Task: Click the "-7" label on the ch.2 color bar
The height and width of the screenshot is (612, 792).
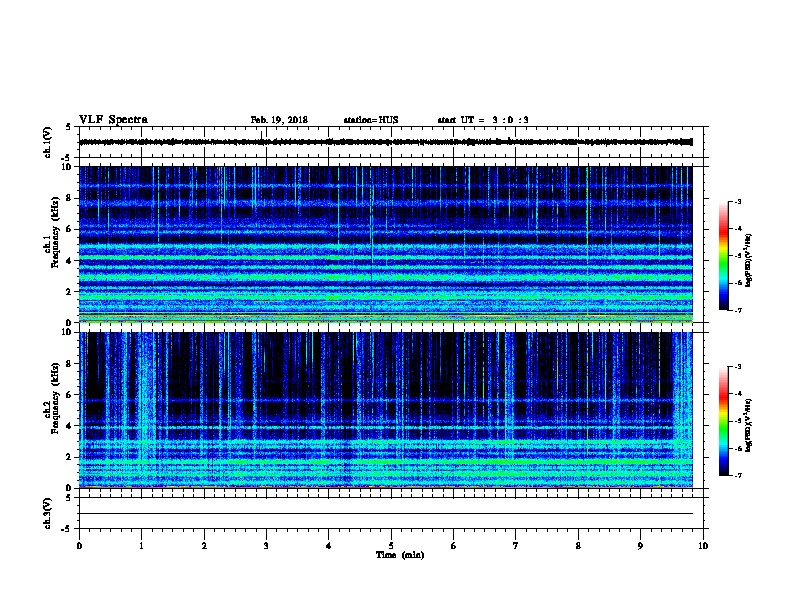Action: (737, 475)
